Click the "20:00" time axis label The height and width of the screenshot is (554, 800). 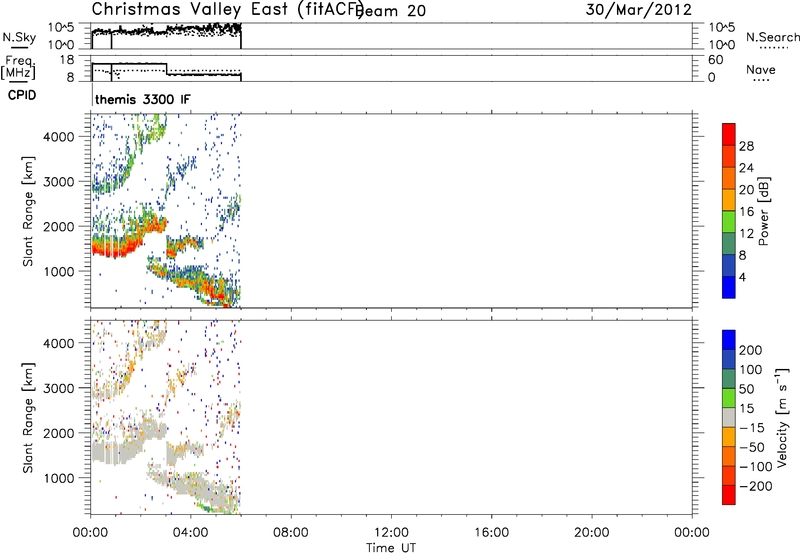click(591, 533)
